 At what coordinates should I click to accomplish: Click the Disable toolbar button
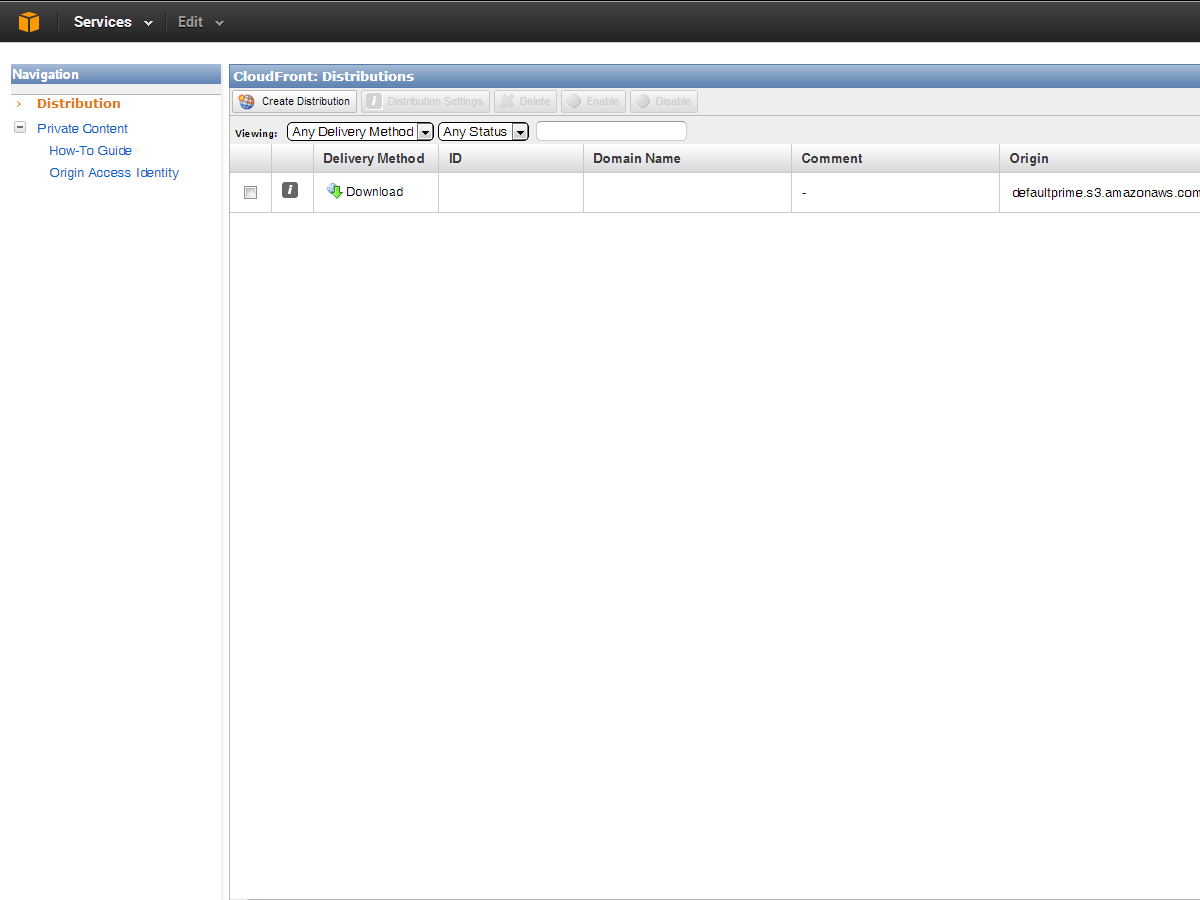[x=664, y=101]
